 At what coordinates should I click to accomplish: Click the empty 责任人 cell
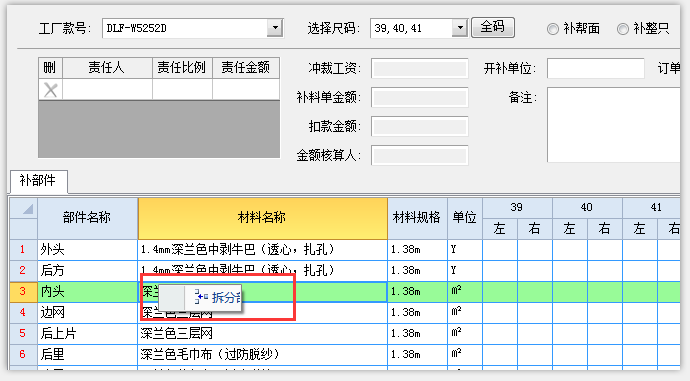click(x=107, y=90)
